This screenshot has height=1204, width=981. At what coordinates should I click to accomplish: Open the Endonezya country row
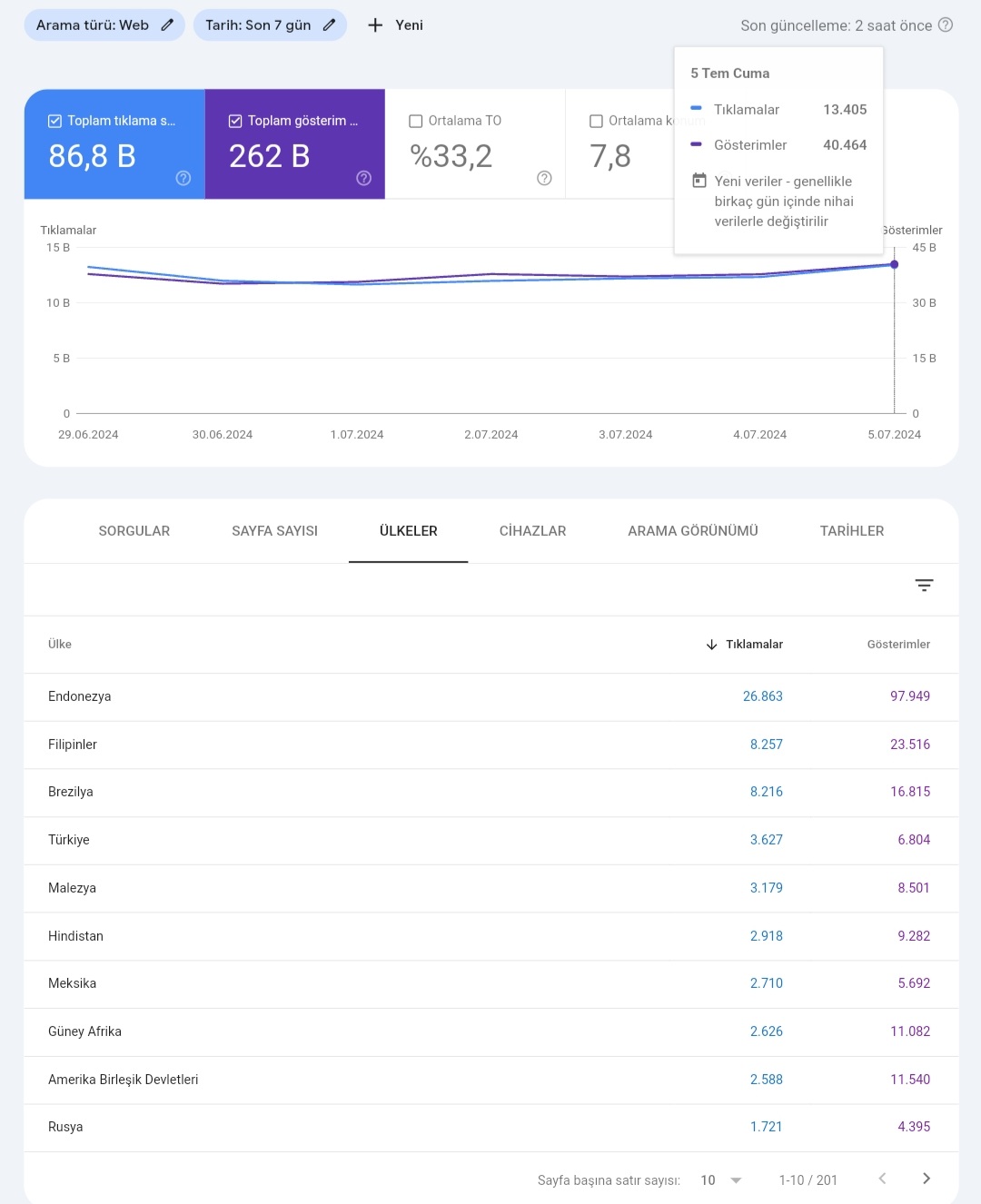click(x=491, y=697)
